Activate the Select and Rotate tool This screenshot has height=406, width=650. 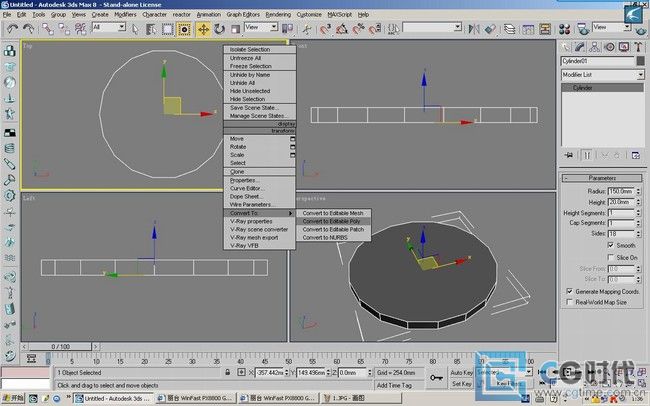pyautogui.click(x=219, y=29)
